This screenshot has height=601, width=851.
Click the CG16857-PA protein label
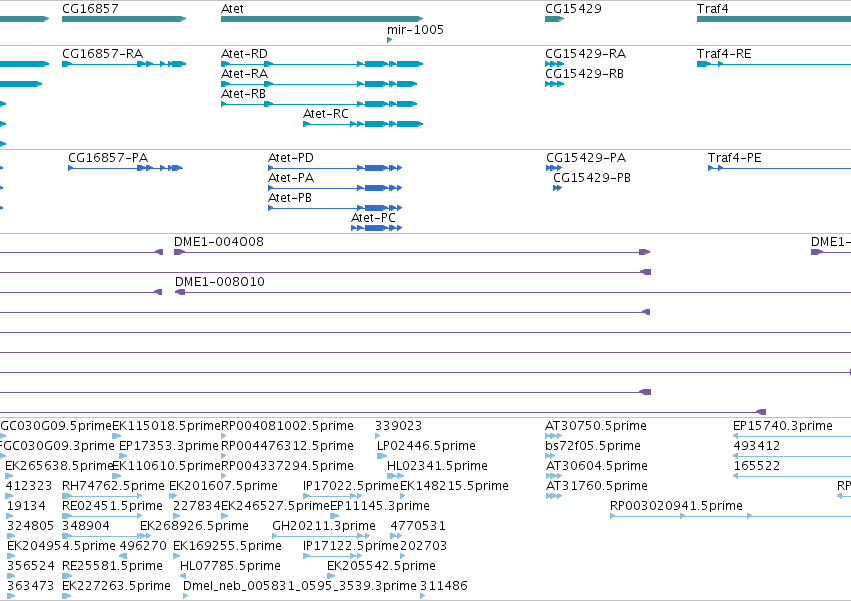[107, 157]
